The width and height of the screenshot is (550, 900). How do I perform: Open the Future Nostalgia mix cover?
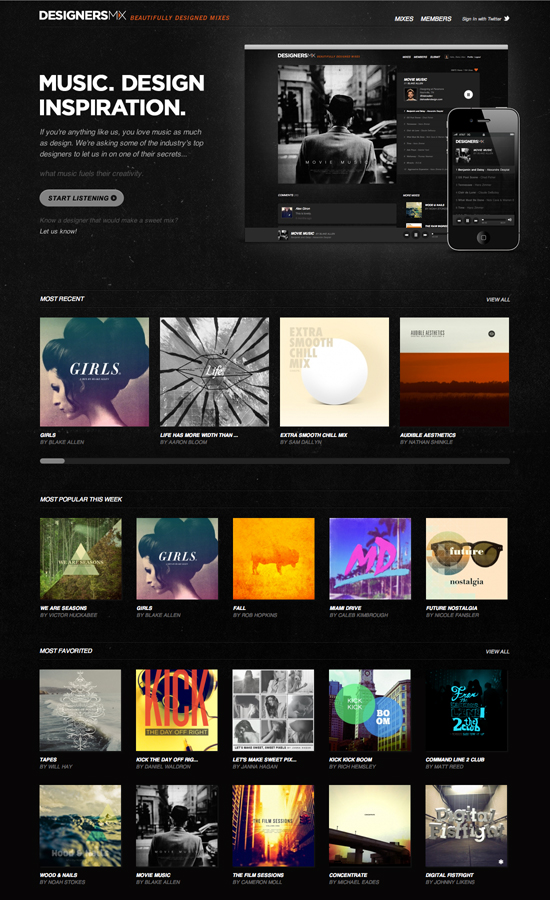[x=467, y=559]
